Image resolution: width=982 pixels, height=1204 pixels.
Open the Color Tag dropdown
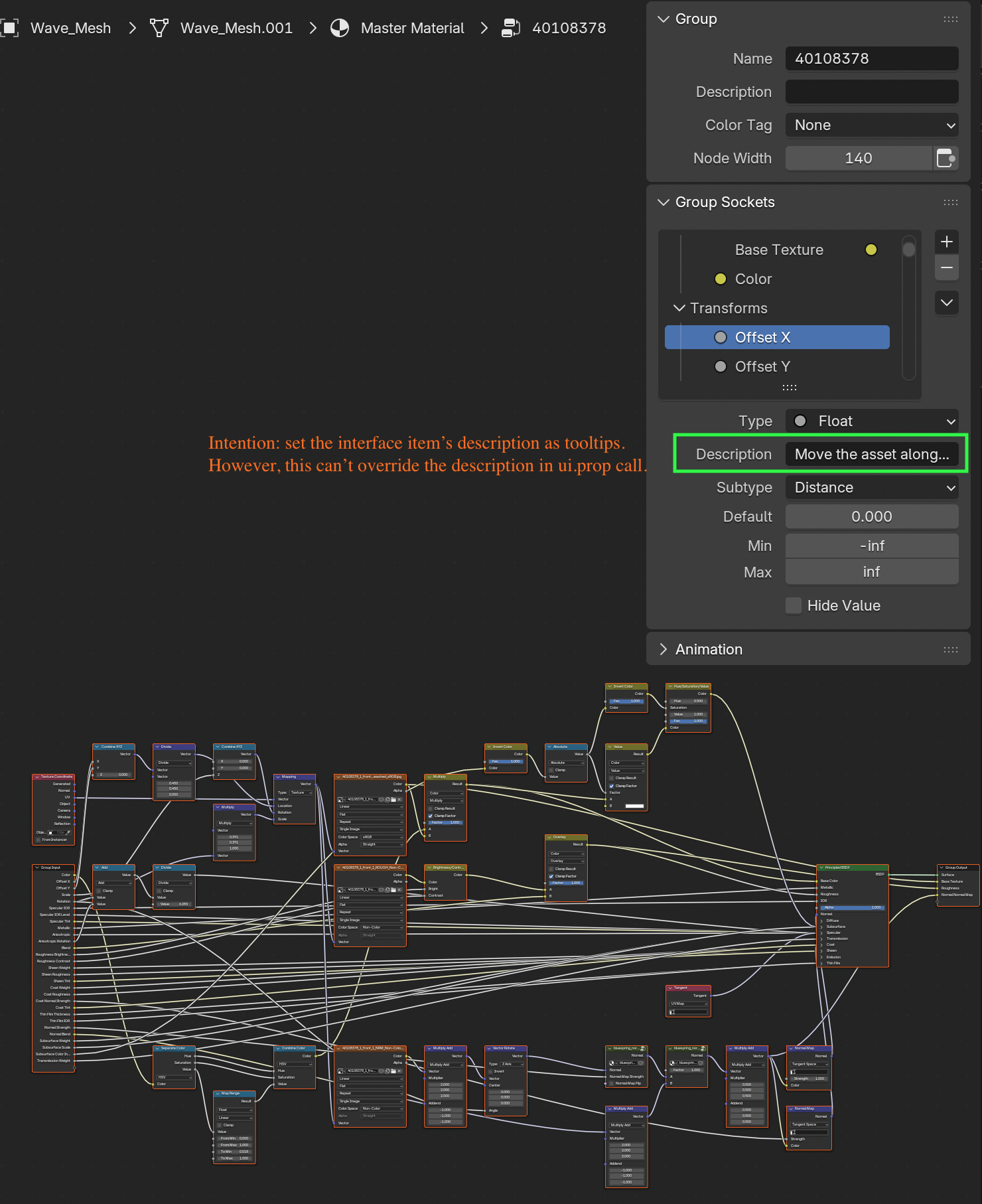click(x=872, y=125)
